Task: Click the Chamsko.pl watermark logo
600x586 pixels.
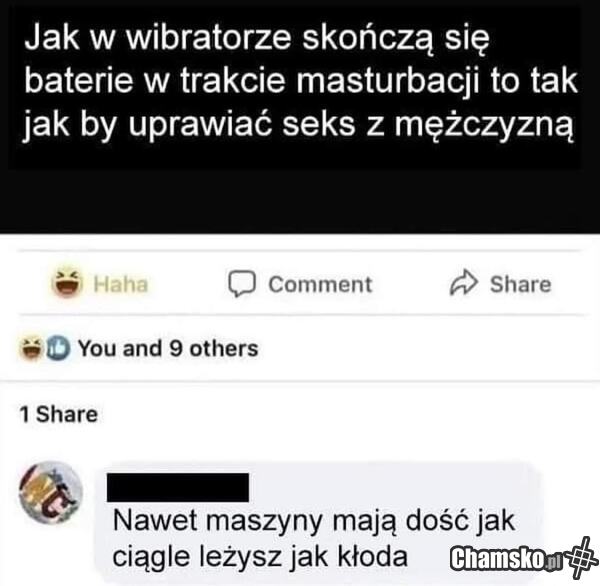Action: (506, 559)
